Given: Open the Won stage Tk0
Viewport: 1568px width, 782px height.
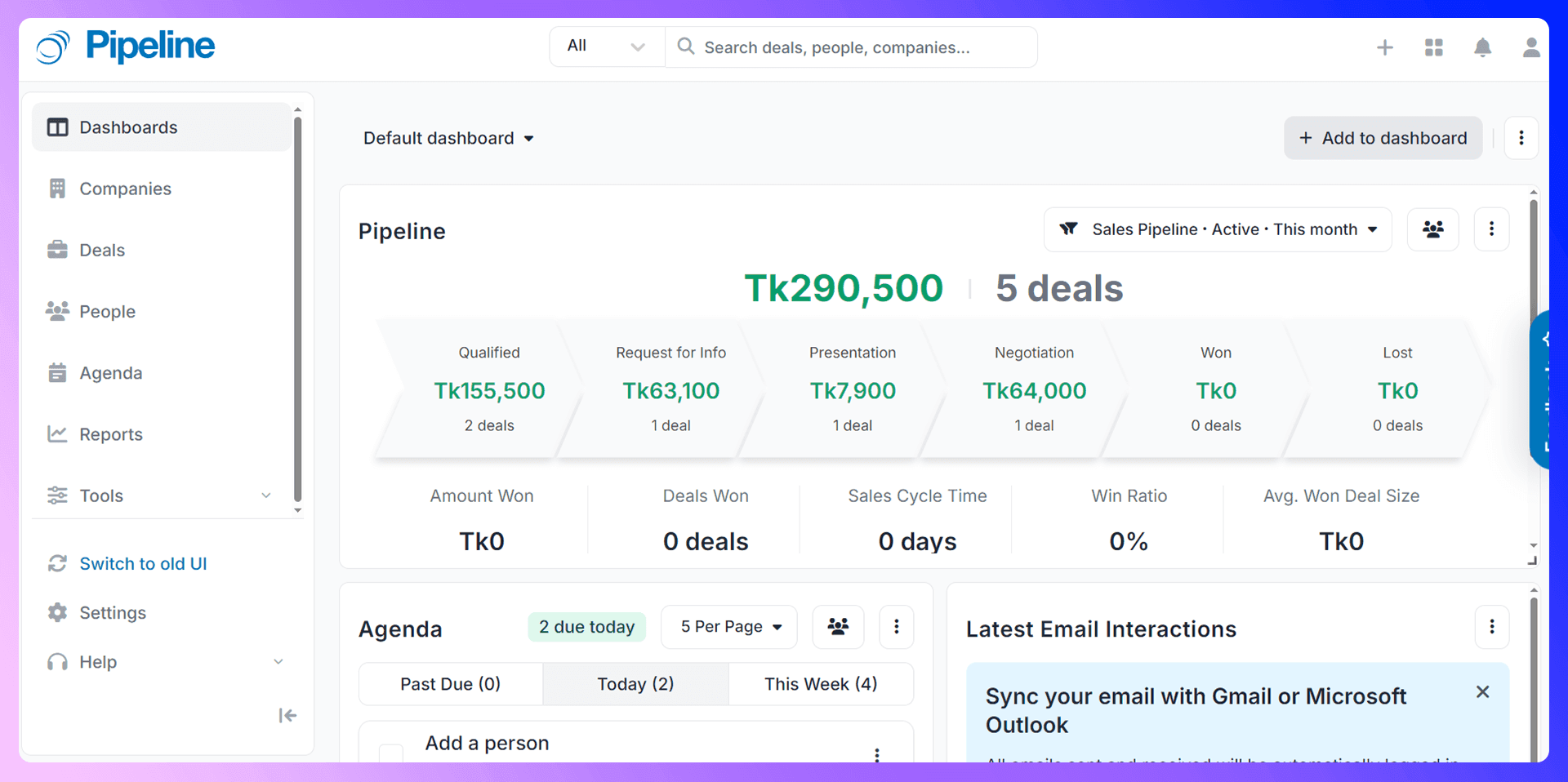Looking at the screenshot, I should [1216, 389].
